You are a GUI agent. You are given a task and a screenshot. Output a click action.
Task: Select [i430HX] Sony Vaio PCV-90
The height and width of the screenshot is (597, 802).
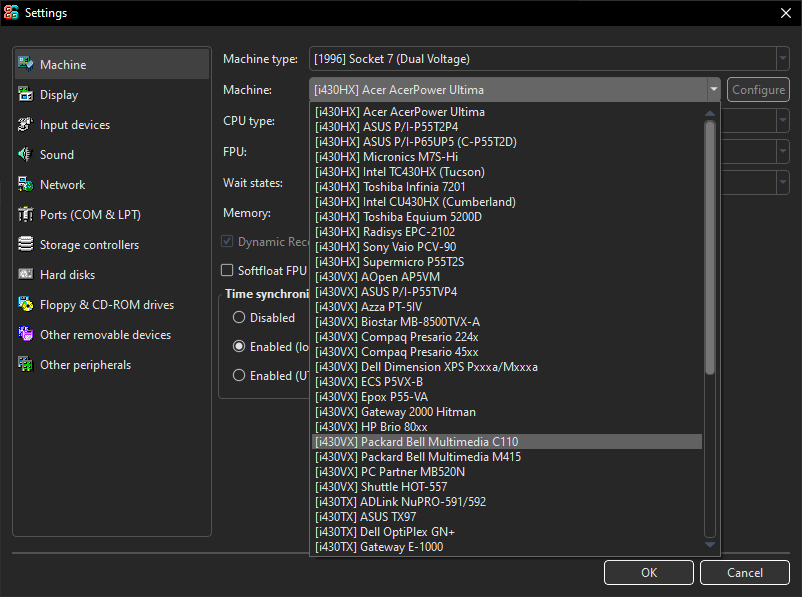[507, 247]
